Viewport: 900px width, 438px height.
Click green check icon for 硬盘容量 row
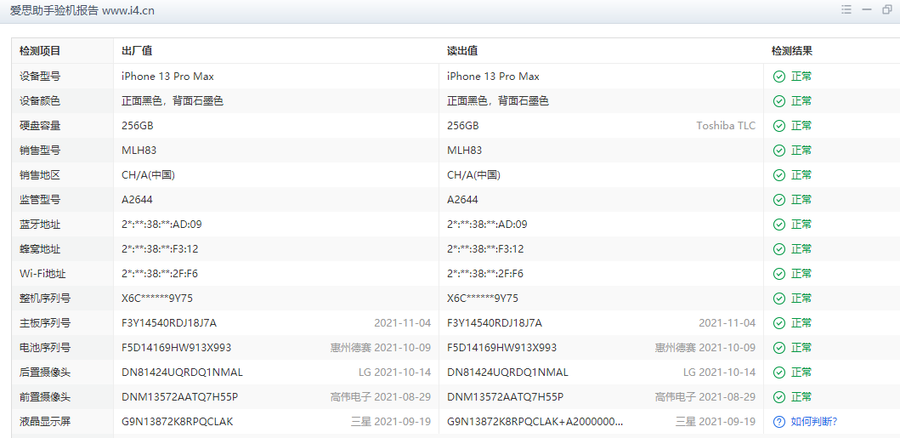[779, 126]
